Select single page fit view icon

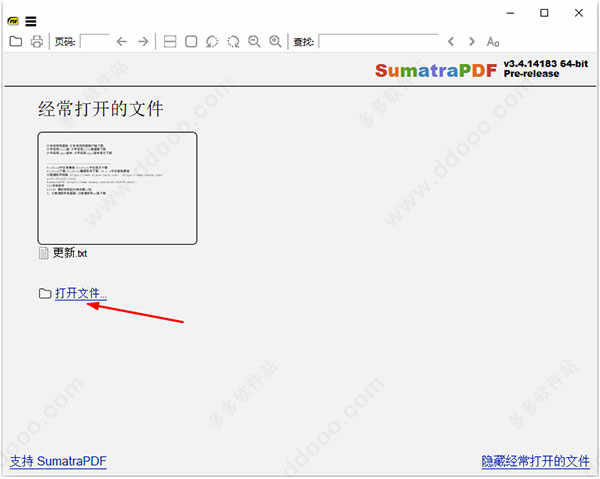click(x=191, y=41)
